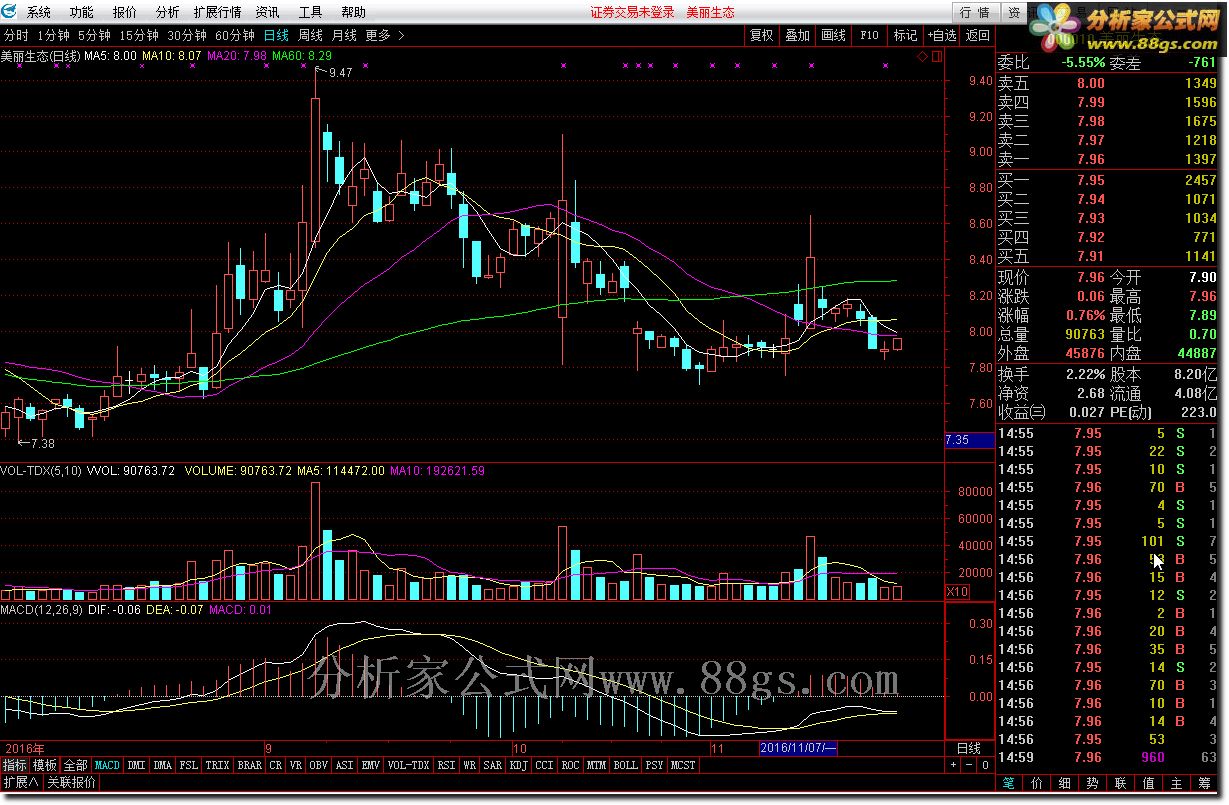Select the BOLL indicator
The height and width of the screenshot is (805, 1229).
pos(625,765)
